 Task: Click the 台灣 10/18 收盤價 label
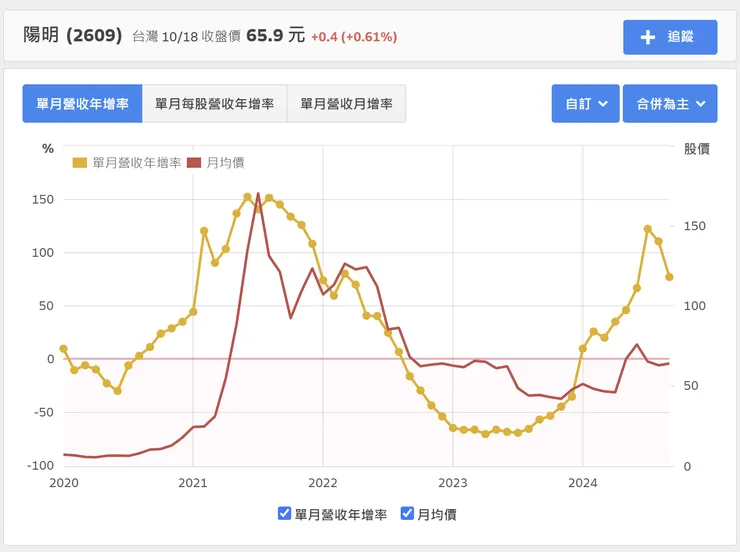point(186,36)
